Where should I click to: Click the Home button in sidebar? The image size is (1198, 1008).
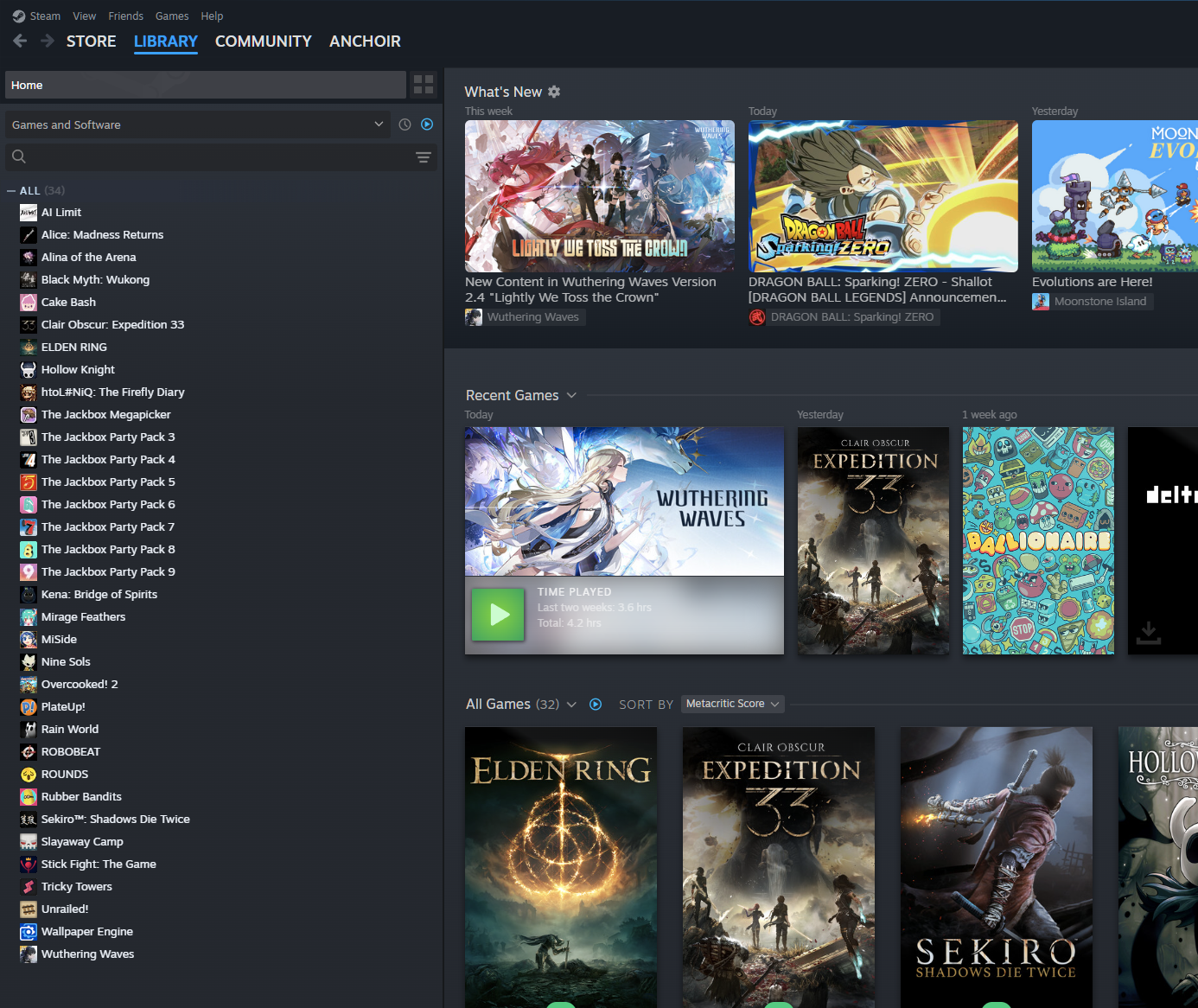206,85
